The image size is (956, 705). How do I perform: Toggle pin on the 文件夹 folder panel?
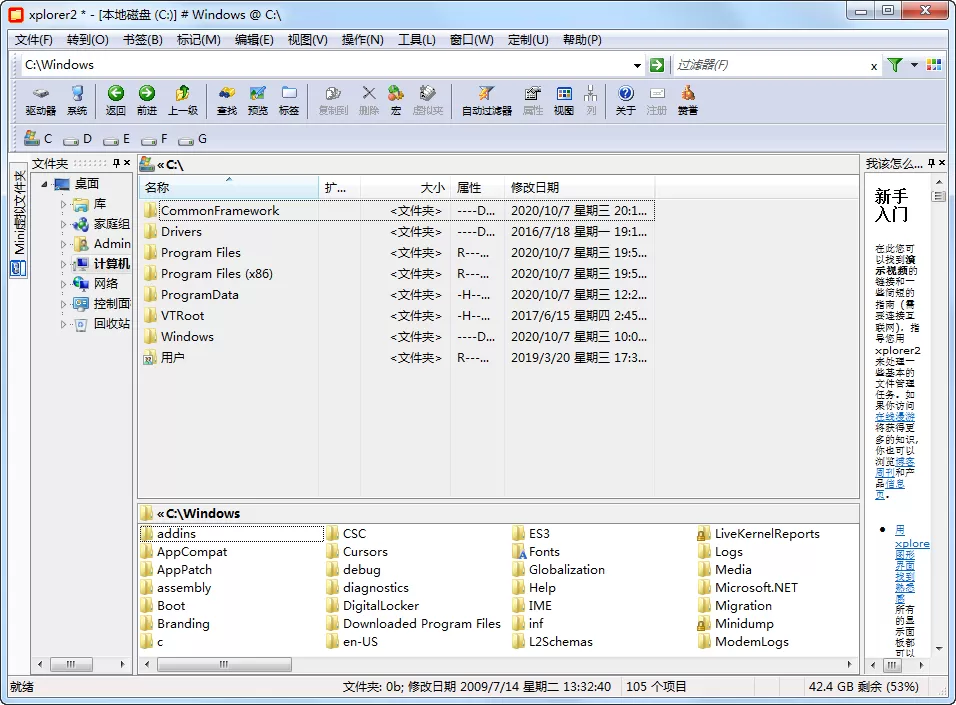coord(116,163)
